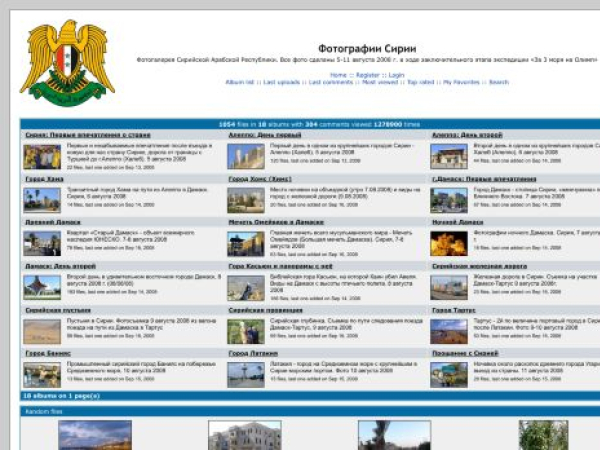This screenshot has width=600, height=450.
Task: Select Album list in navigation menu
Action: [x=240, y=82]
